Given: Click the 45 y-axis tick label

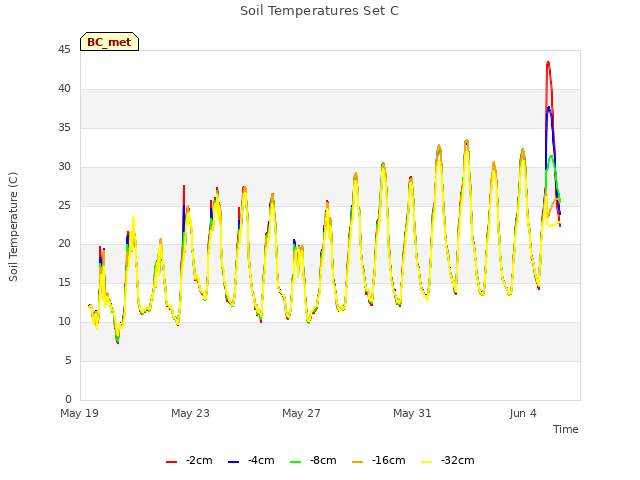Looking at the screenshot, I should click(x=64, y=50).
